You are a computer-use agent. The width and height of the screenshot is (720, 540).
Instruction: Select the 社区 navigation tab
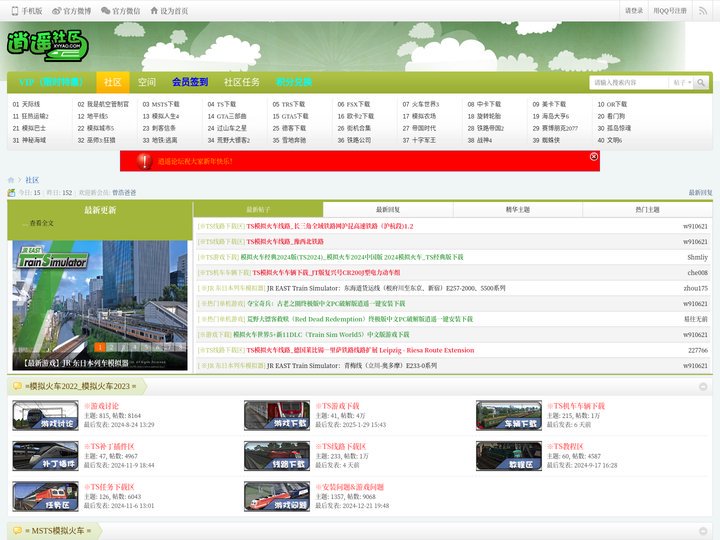tap(112, 82)
